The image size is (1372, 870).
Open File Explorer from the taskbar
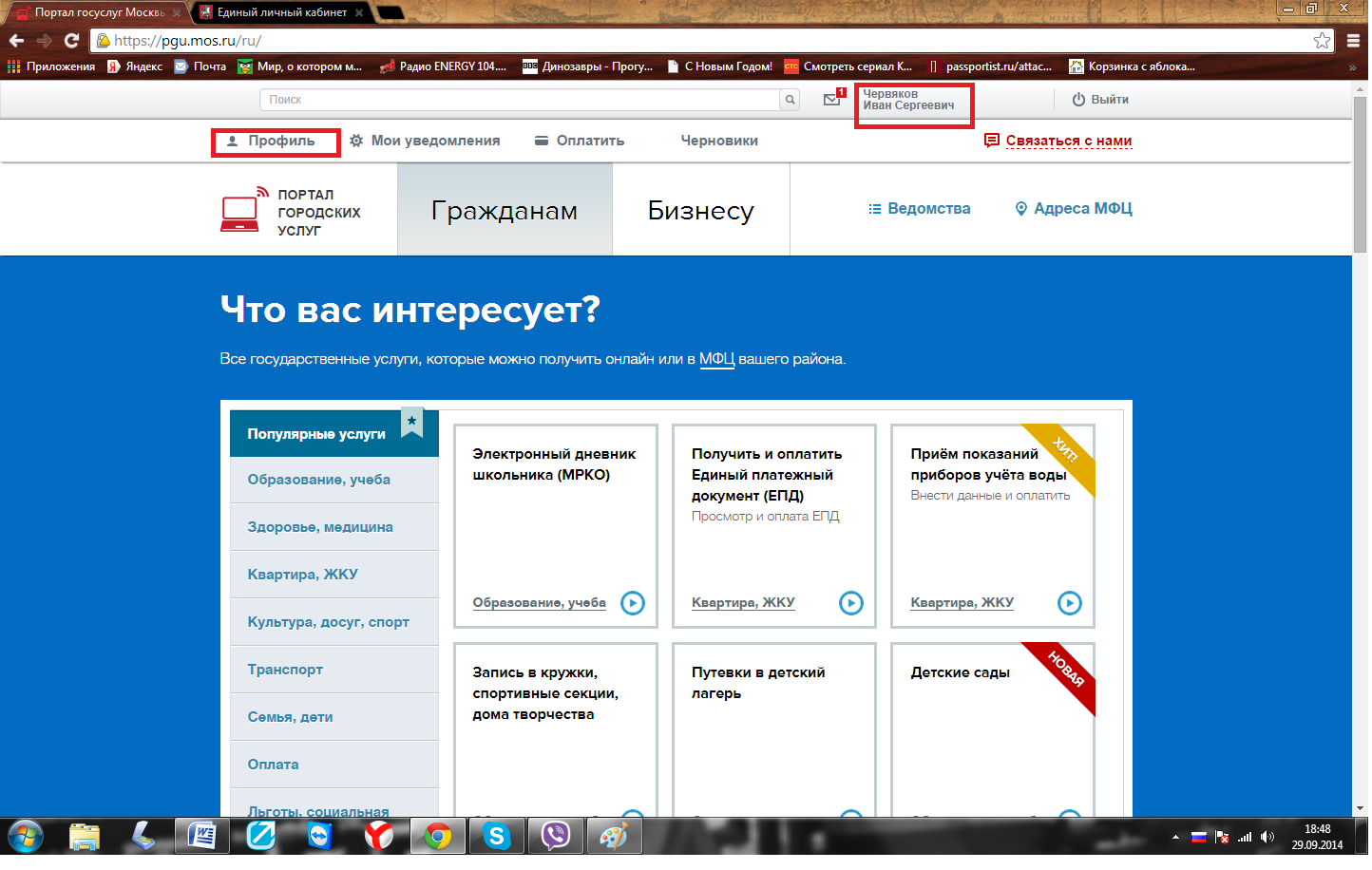(85, 837)
